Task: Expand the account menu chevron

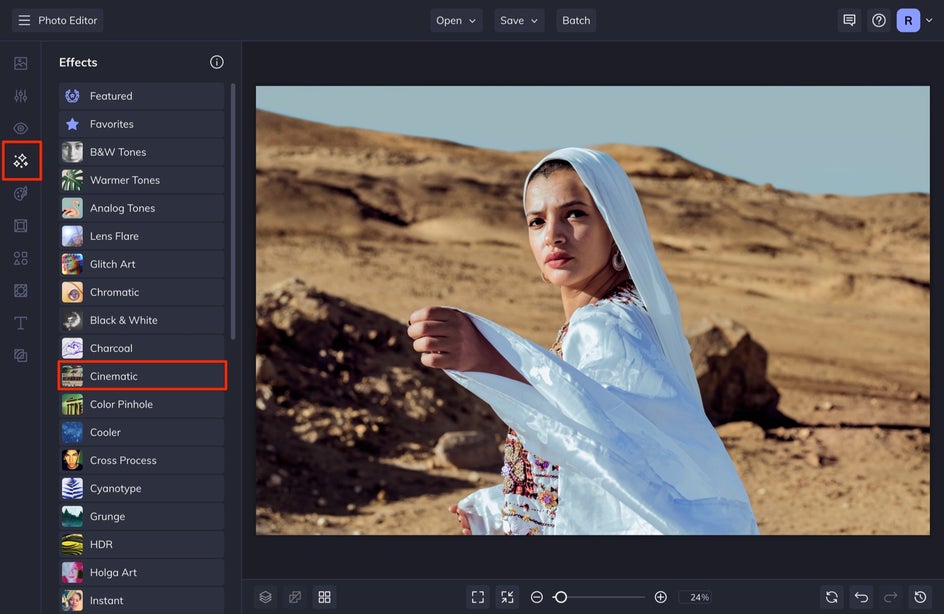Action: [929, 20]
